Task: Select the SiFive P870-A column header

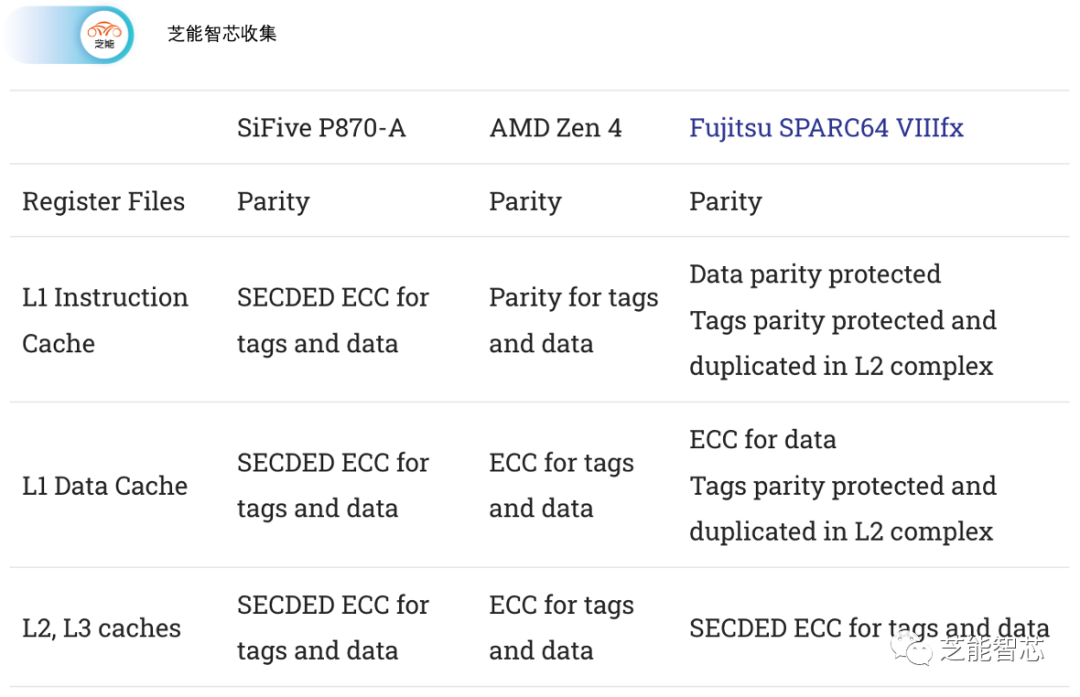Action: point(321,128)
